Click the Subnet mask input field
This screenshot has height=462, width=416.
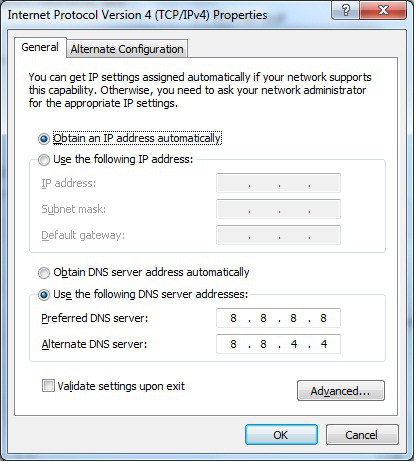tap(278, 209)
